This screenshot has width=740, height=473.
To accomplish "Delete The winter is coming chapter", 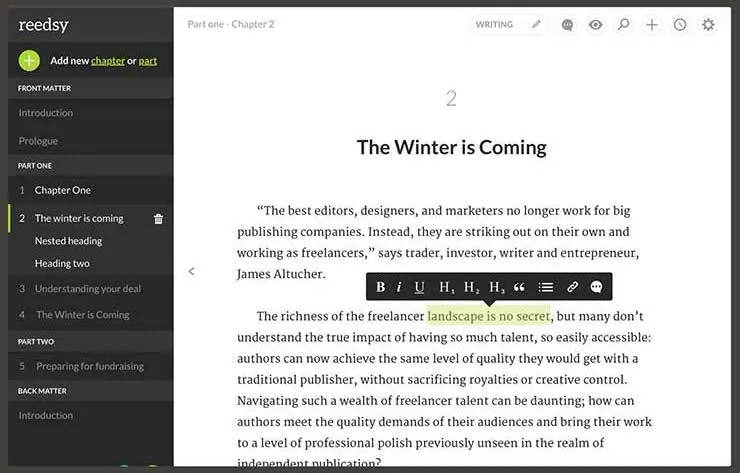I will tap(159, 219).
